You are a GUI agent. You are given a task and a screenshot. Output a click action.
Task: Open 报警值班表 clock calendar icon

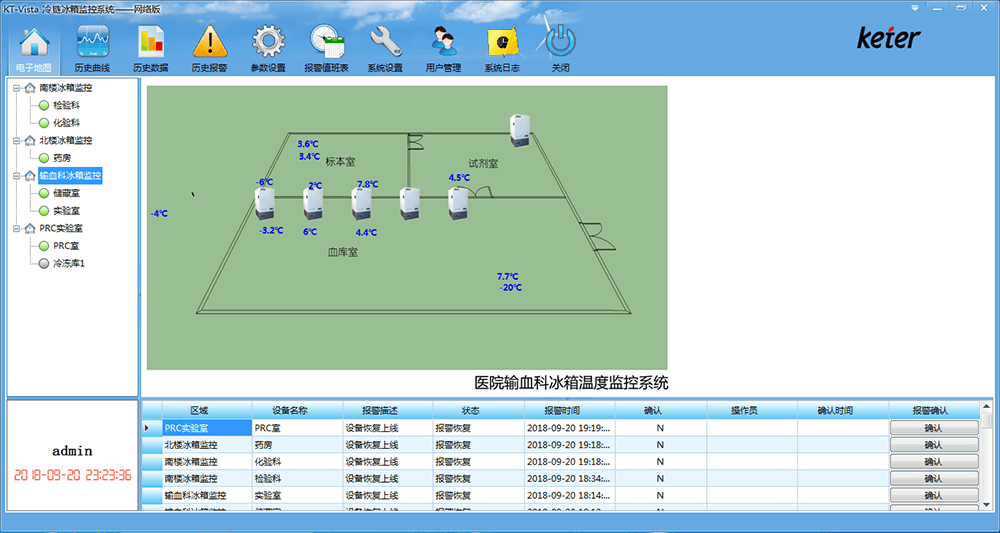click(327, 42)
